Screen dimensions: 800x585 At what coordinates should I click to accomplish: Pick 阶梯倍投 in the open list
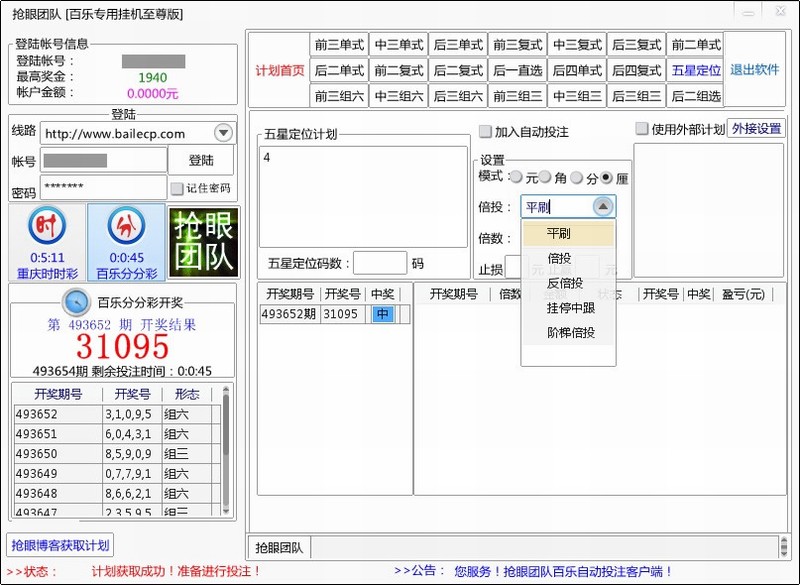click(x=570, y=333)
